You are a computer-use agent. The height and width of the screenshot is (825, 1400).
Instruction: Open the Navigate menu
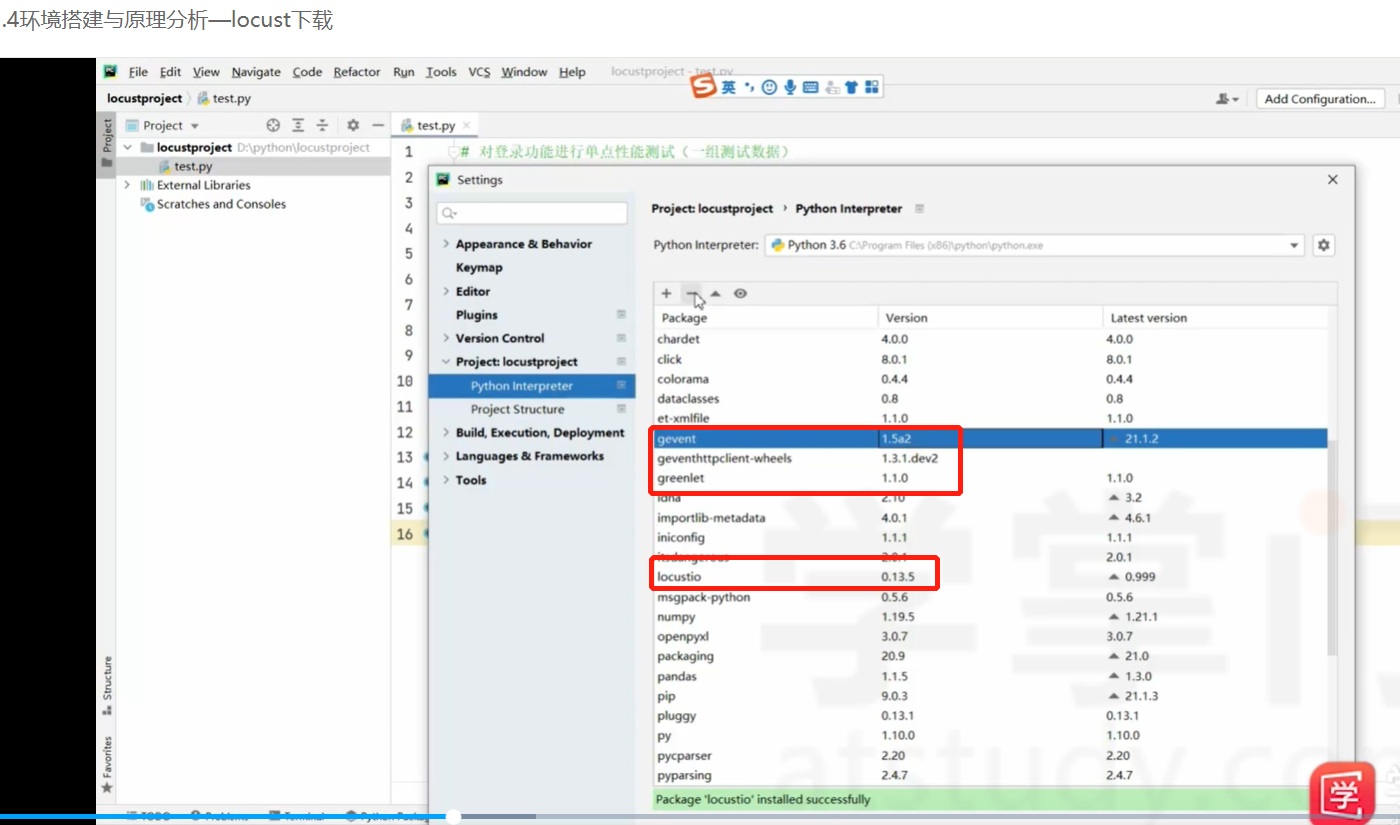(x=256, y=72)
